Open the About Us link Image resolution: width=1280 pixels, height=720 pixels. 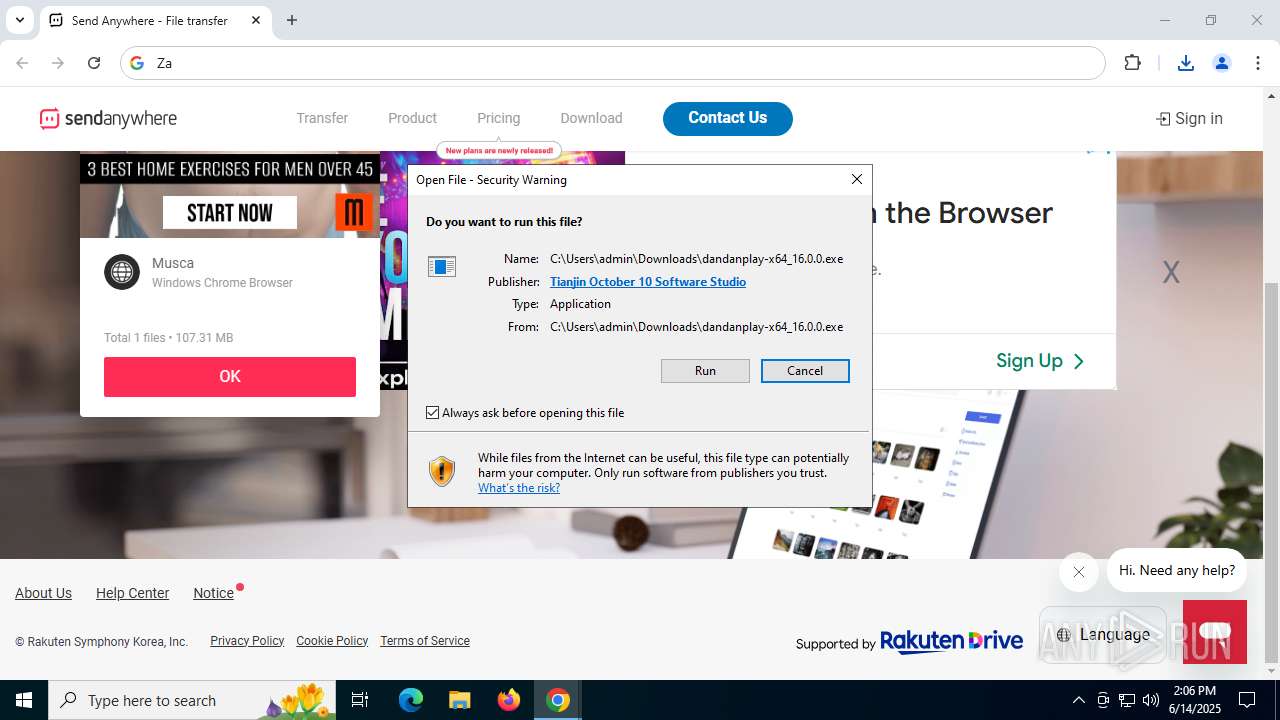43,593
